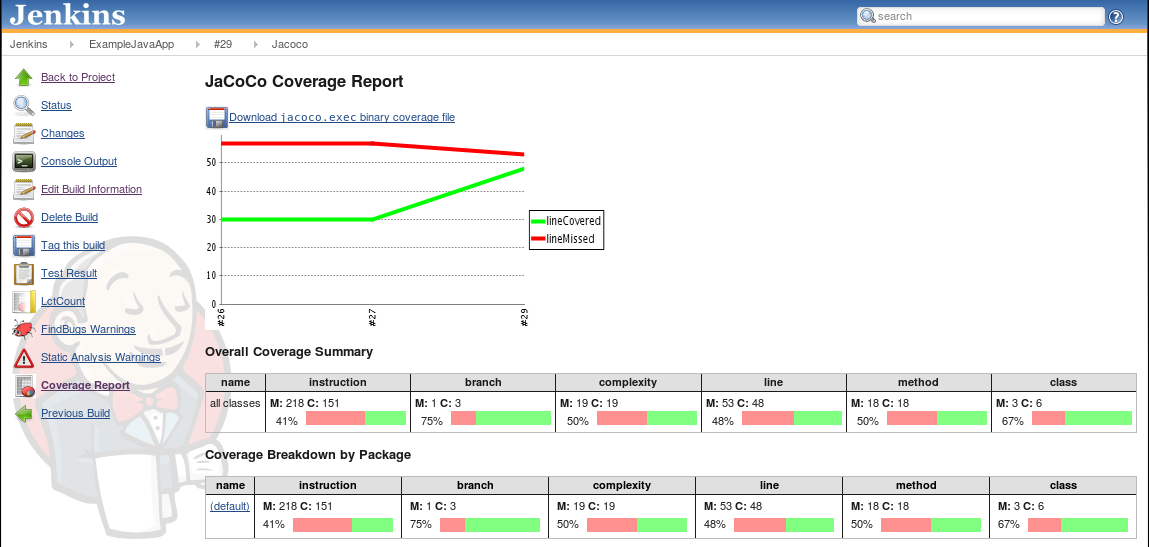Open the Edit Build Information link
Image resolution: width=1149 pixels, height=547 pixels.
point(91,190)
